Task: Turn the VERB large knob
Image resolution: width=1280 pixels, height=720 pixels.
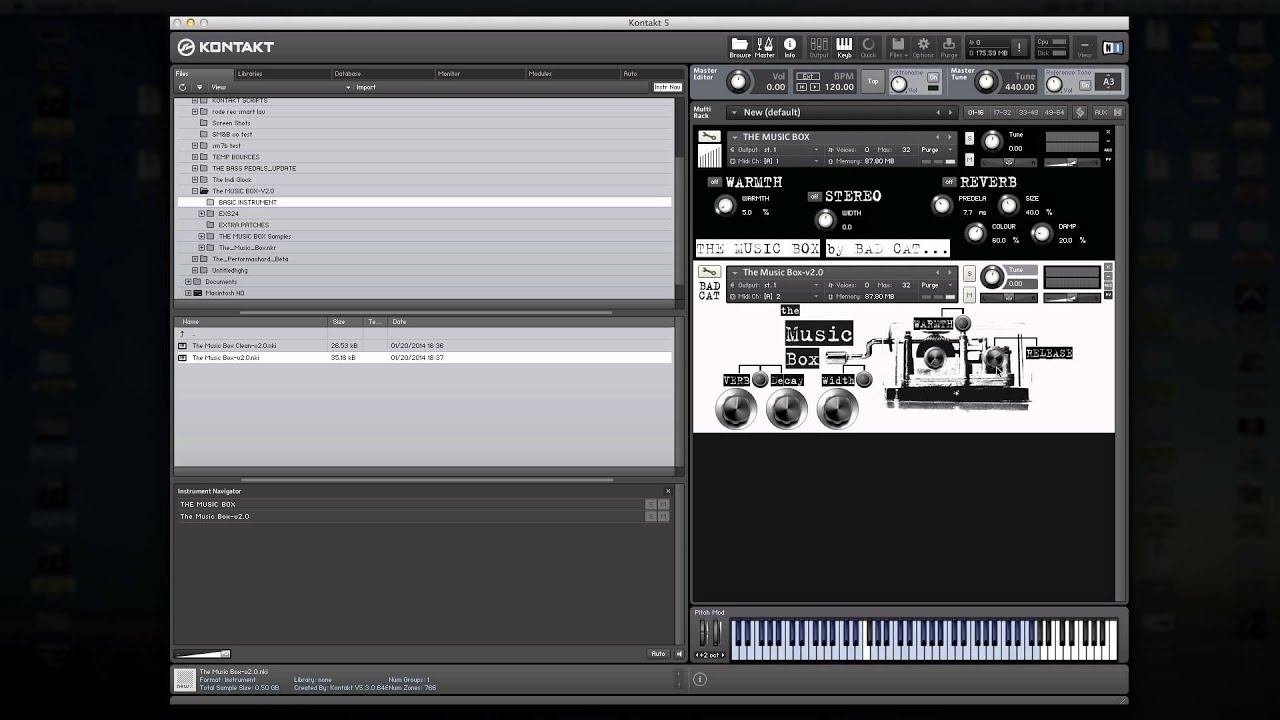Action: [x=736, y=408]
